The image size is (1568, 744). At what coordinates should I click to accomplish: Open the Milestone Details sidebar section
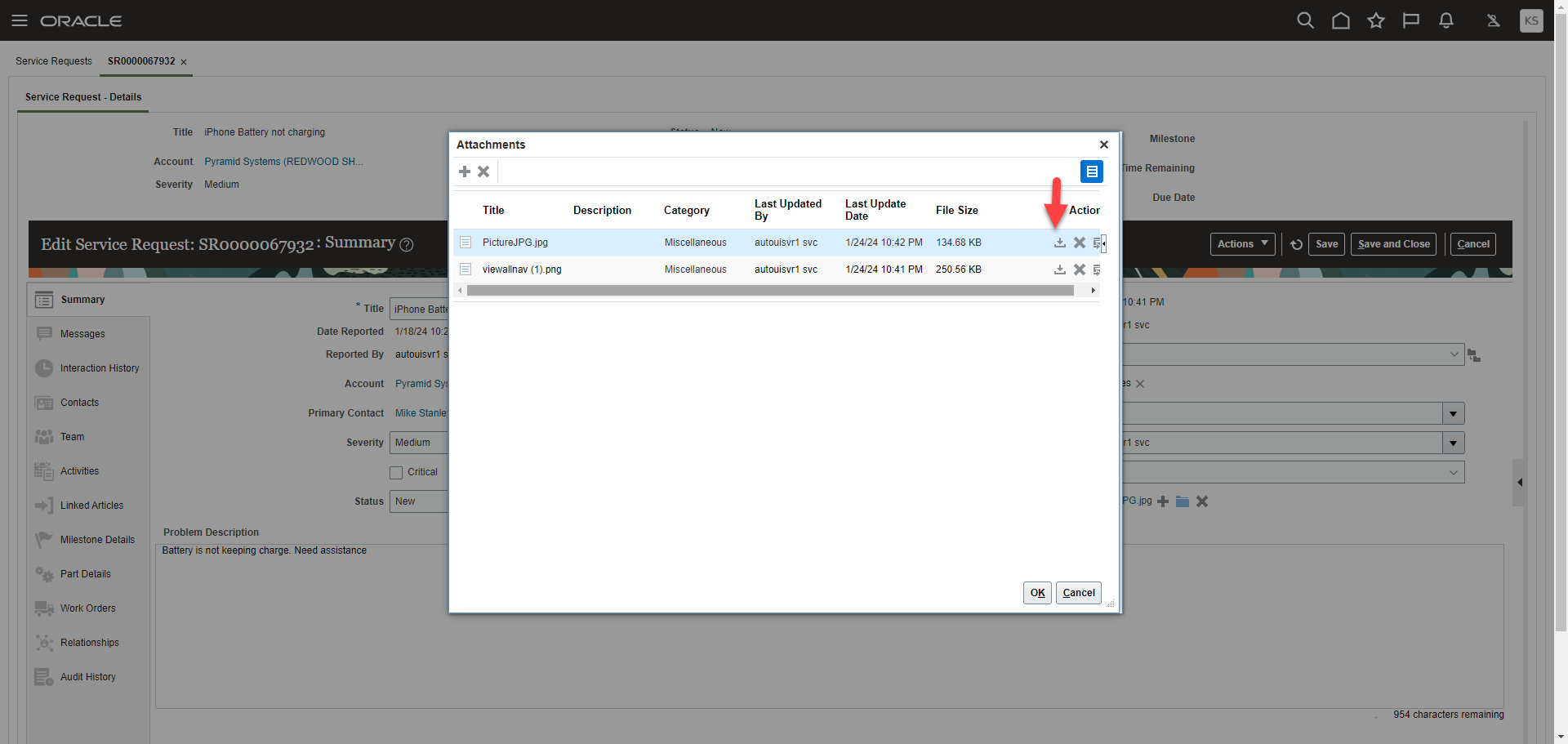click(97, 539)
